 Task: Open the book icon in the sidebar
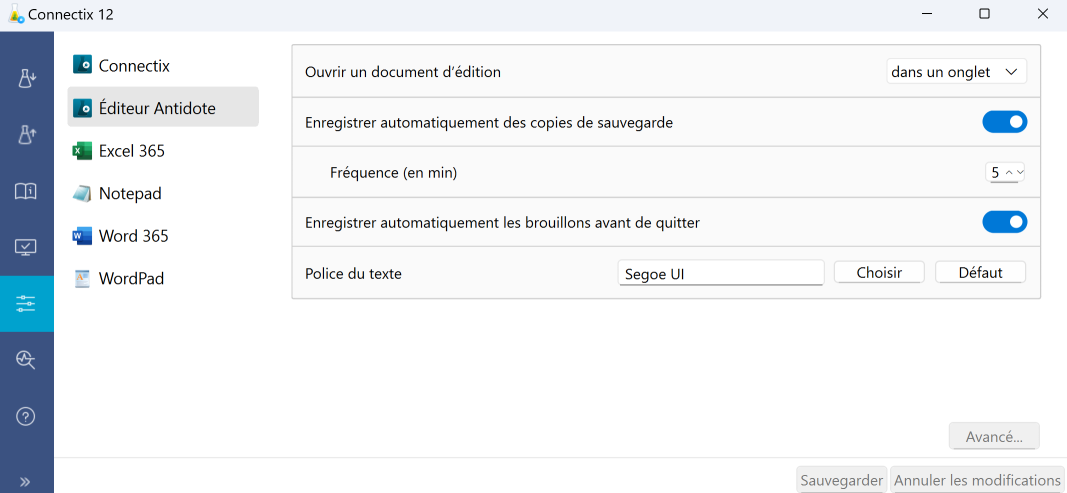pyautogui.click(x=26, y=191)
